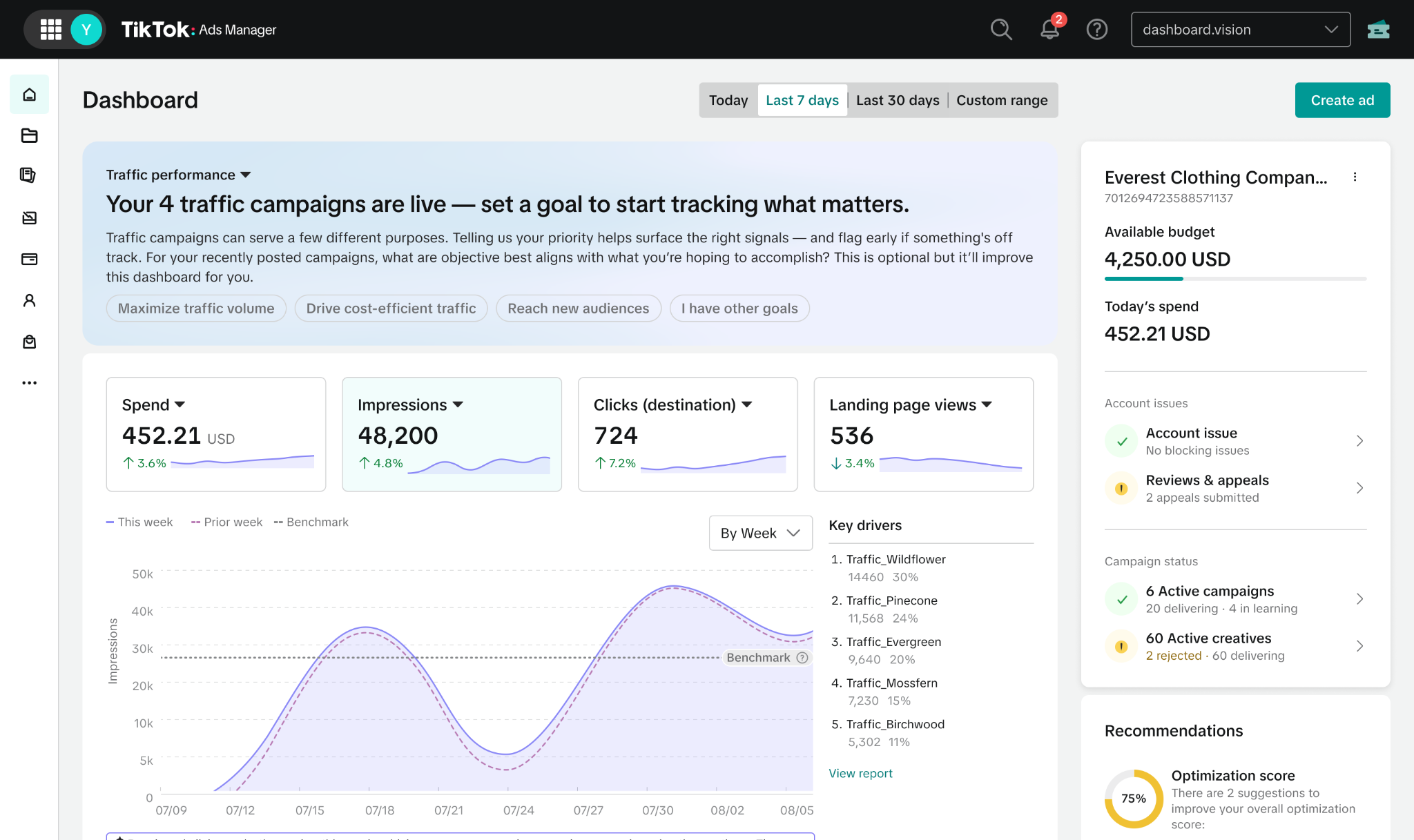Open the Reviews & appeals row
Screen dimensions: 1414x840
1235,488
